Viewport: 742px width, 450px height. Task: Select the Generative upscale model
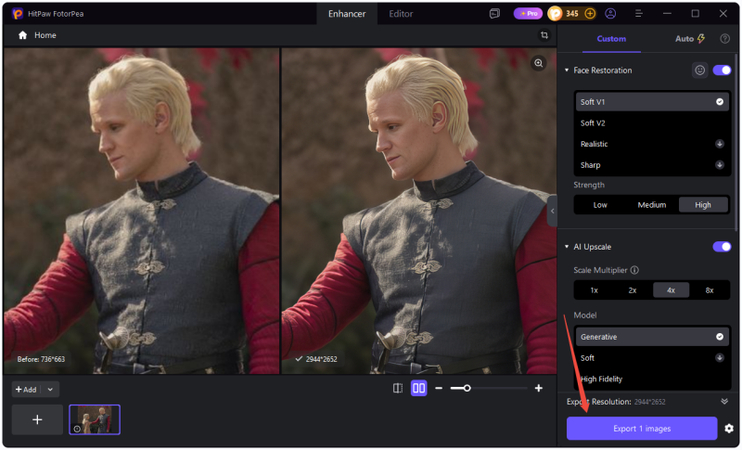pos(652,337)
